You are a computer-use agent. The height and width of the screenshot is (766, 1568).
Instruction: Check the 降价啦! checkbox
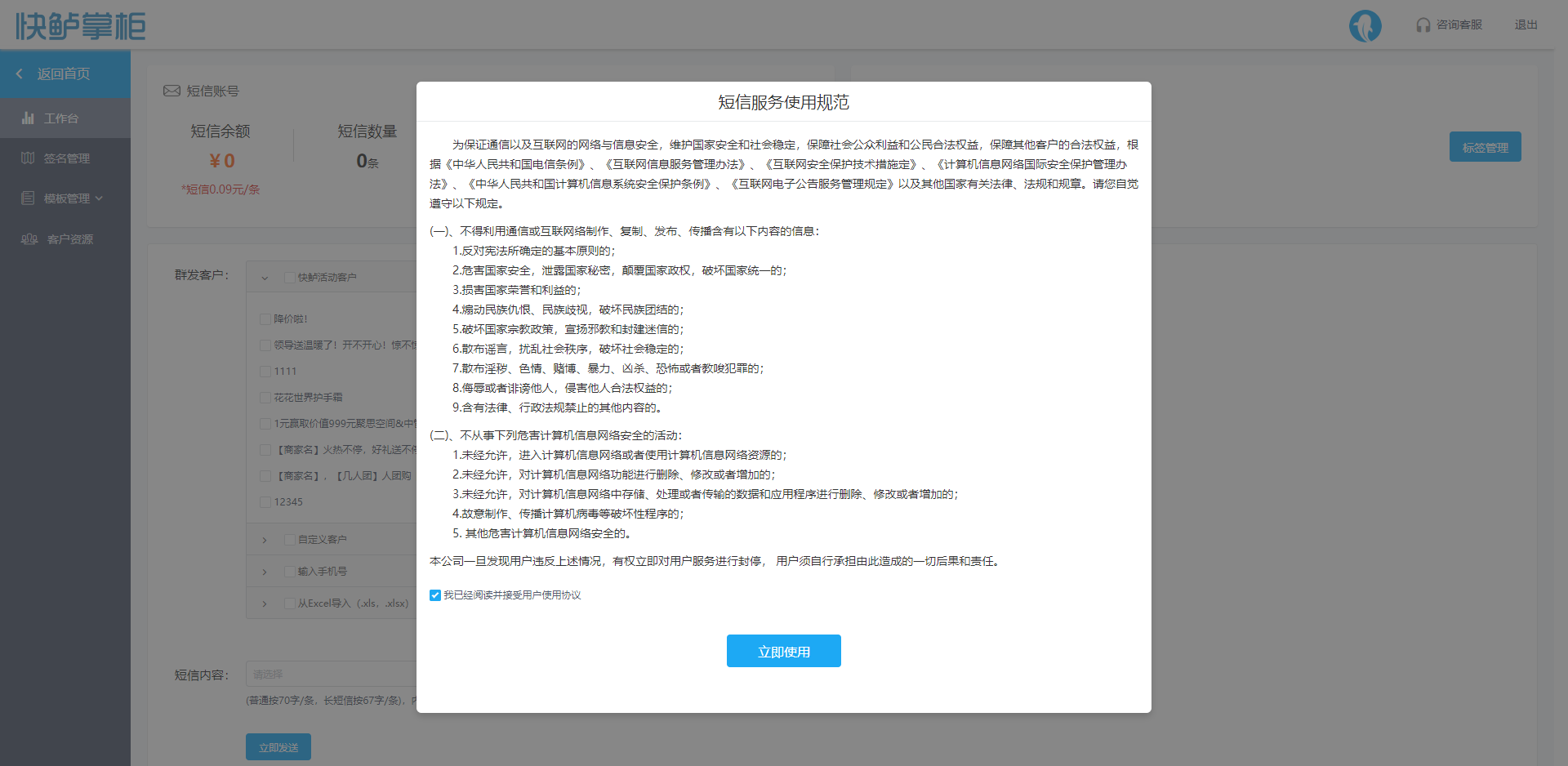pos(265,319)
